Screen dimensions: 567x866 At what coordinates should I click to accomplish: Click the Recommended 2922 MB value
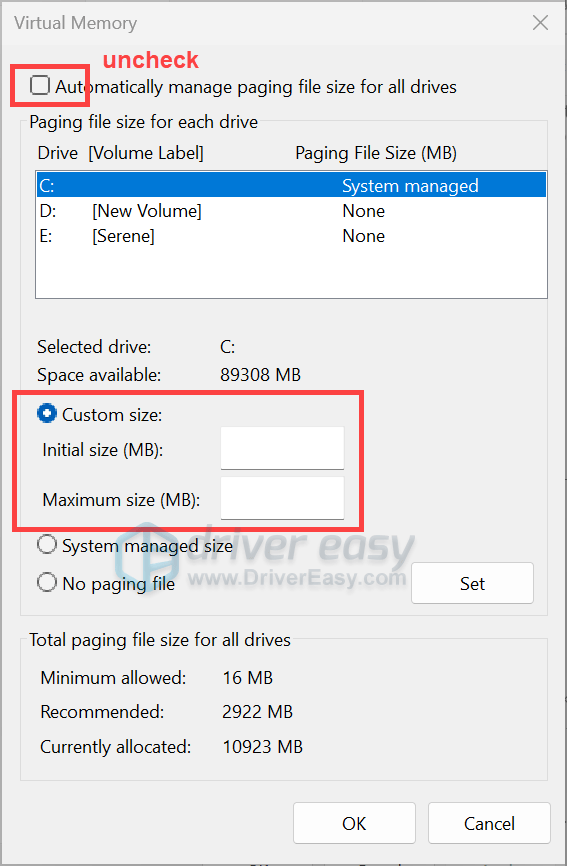click(x=257, y=712)
